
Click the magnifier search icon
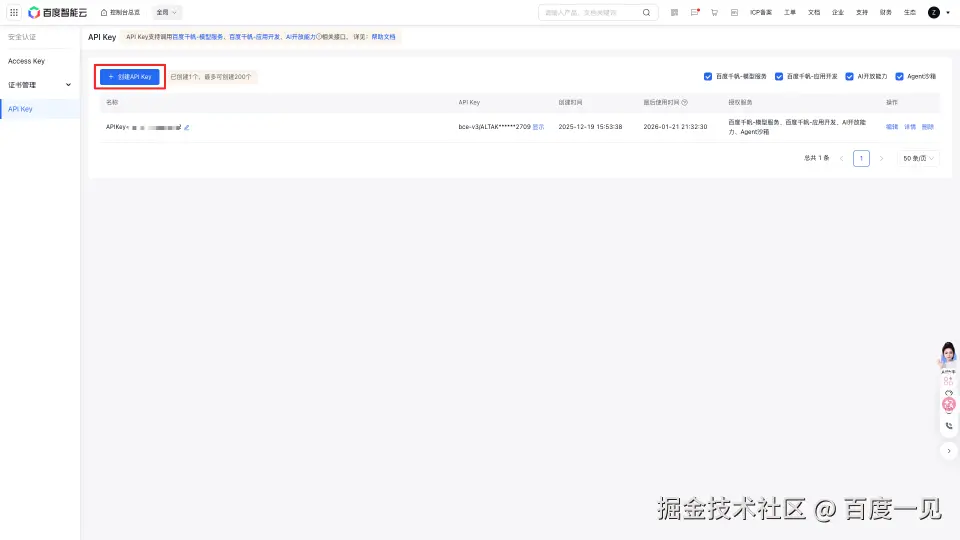coord(646,12)
